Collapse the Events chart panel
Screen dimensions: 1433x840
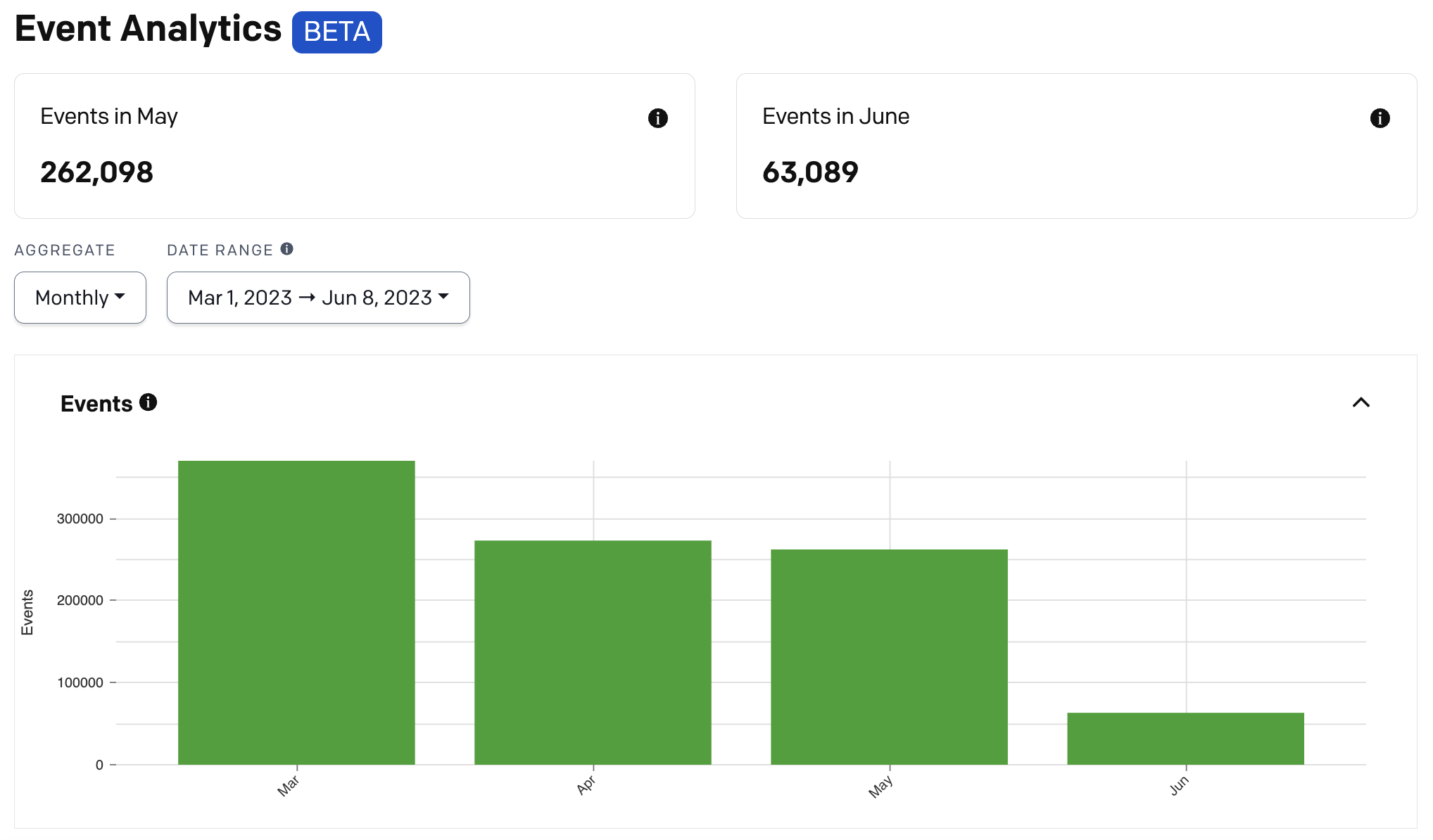click(x=1361, y=402)
